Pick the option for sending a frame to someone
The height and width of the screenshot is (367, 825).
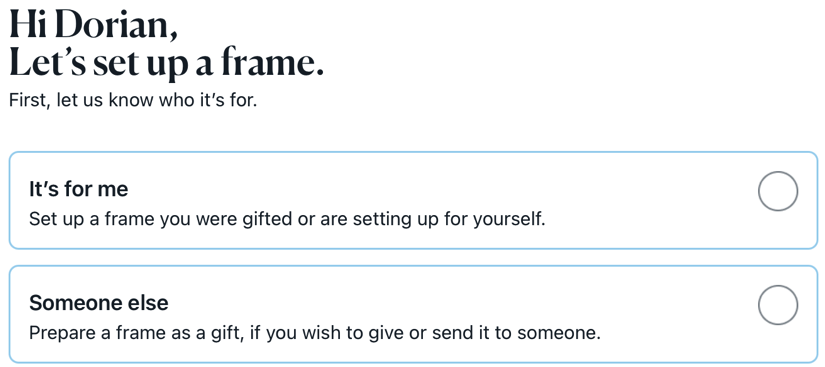[414, 314]
